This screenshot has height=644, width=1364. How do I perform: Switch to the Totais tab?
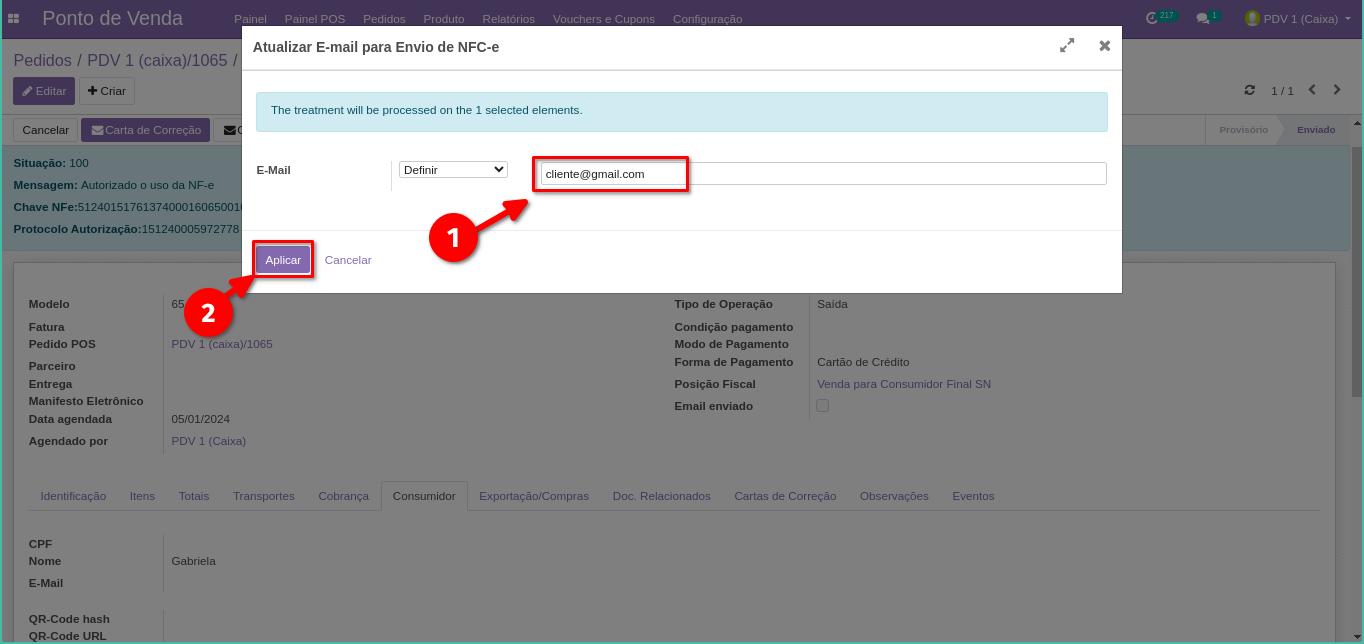coord(194,496)
